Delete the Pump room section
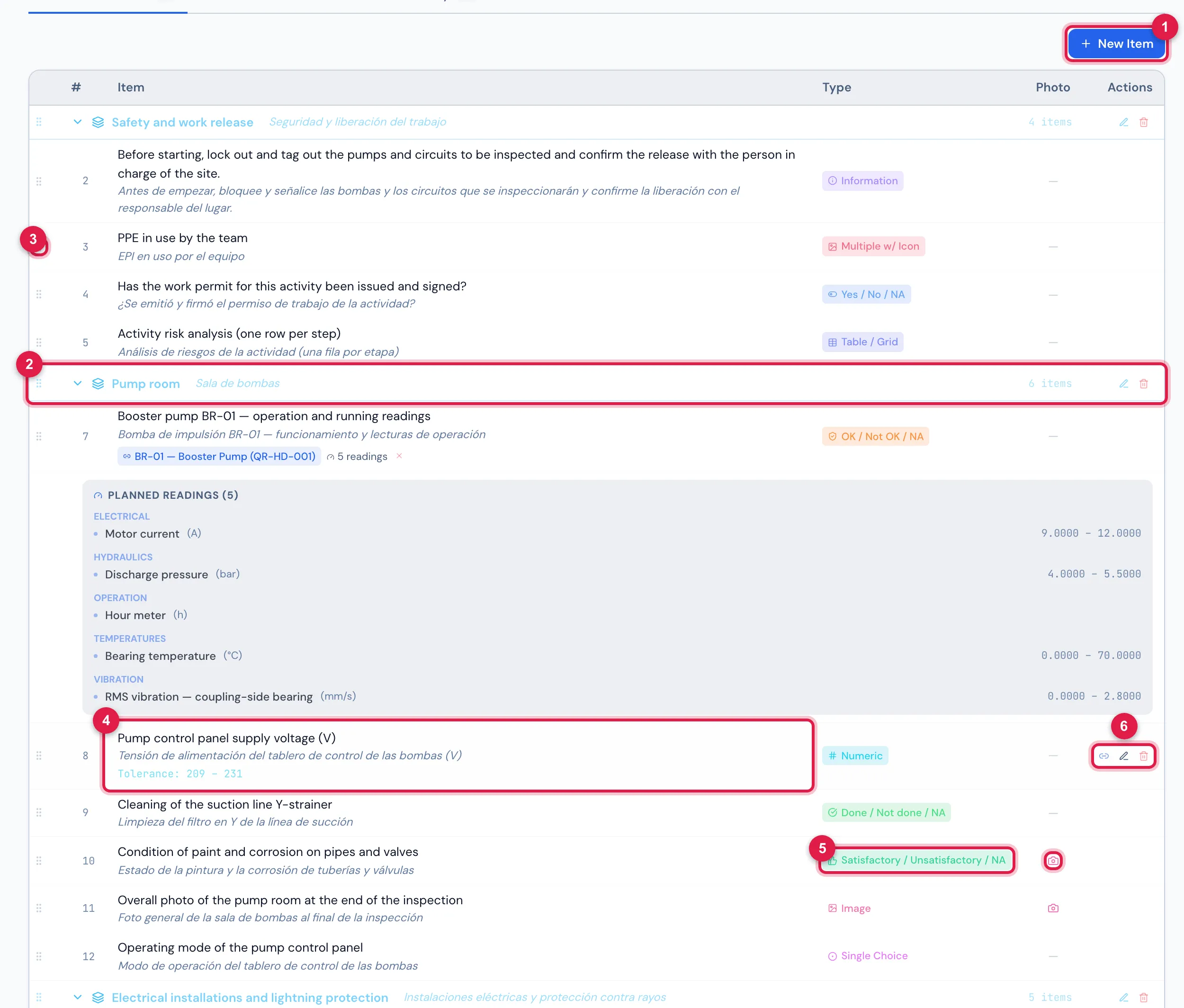This screenshot has height=1008, width=1184. coord(1143,383)
